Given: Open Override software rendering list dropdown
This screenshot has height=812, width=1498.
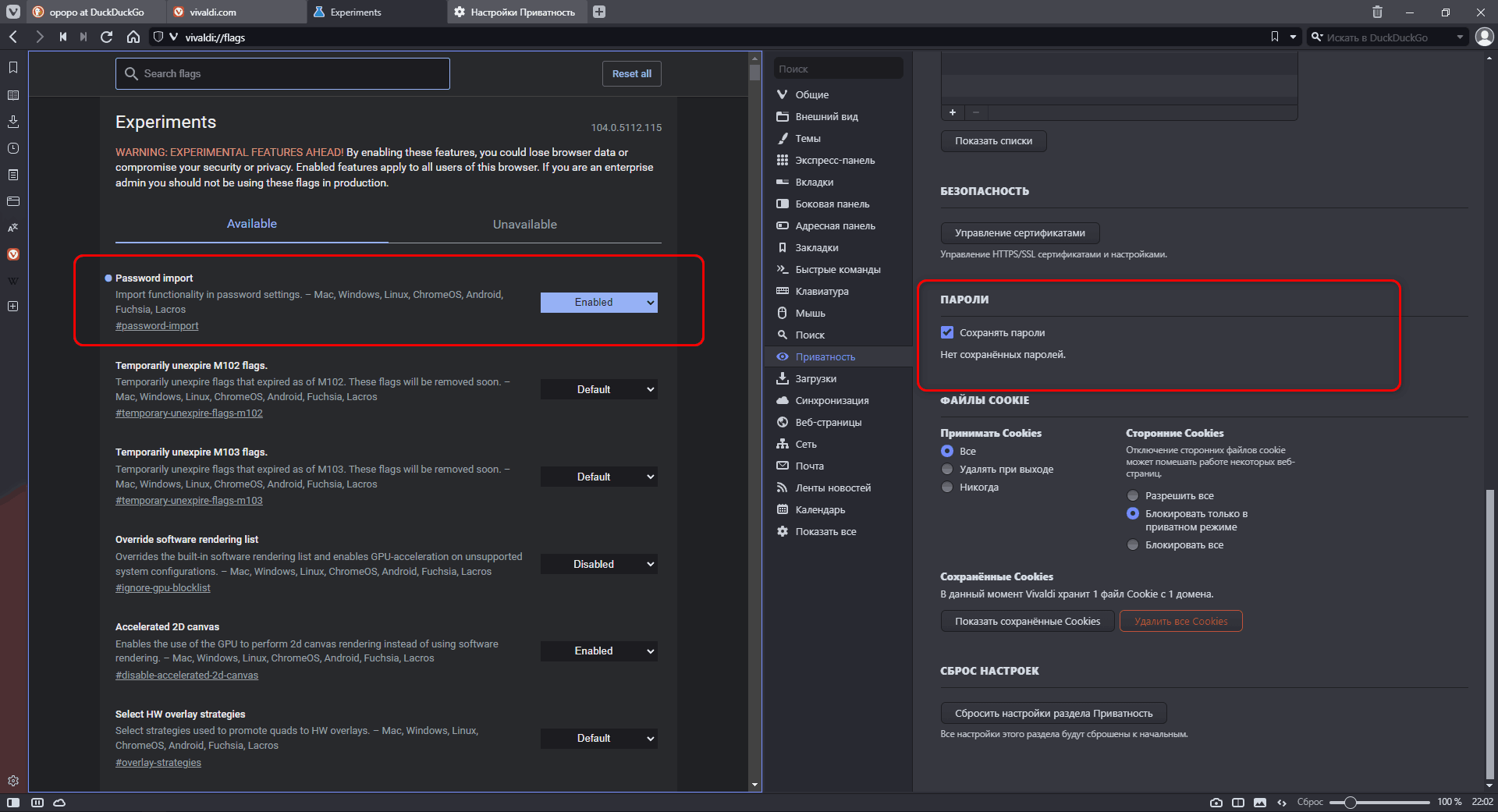Looking at the screenshot, I should (x=599, y=564).
